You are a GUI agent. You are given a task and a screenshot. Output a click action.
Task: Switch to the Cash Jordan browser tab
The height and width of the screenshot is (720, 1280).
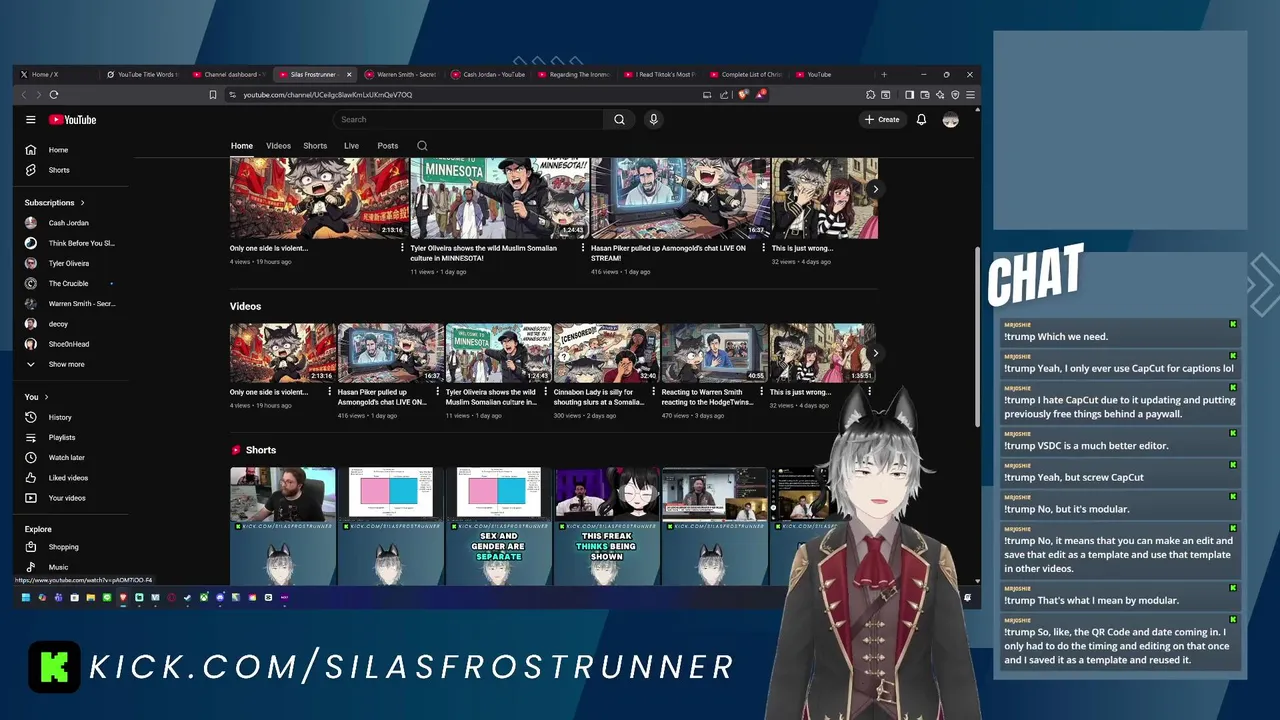point(487,75)
